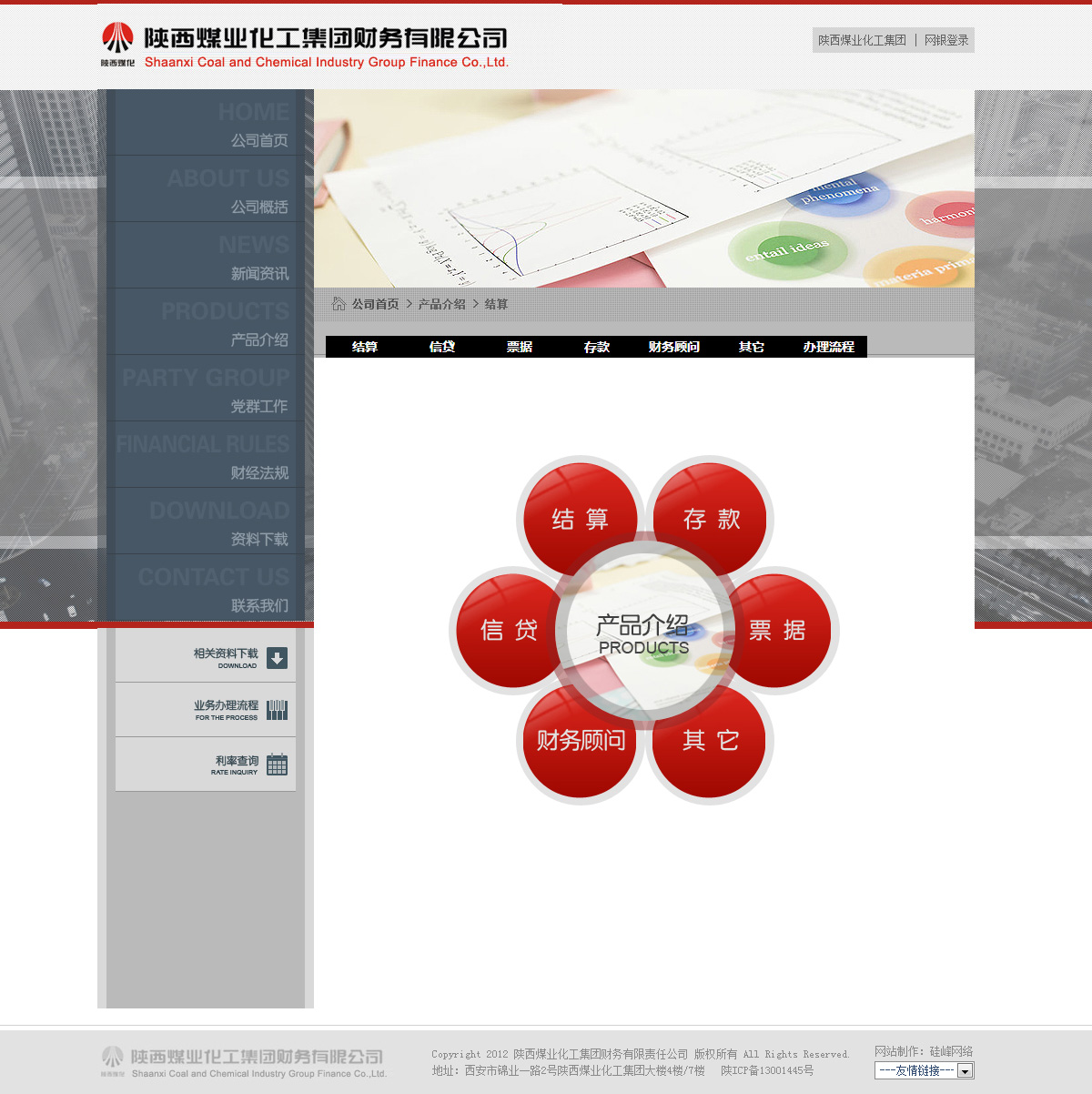Open the red 信贷 circle button

pos(507,630)
